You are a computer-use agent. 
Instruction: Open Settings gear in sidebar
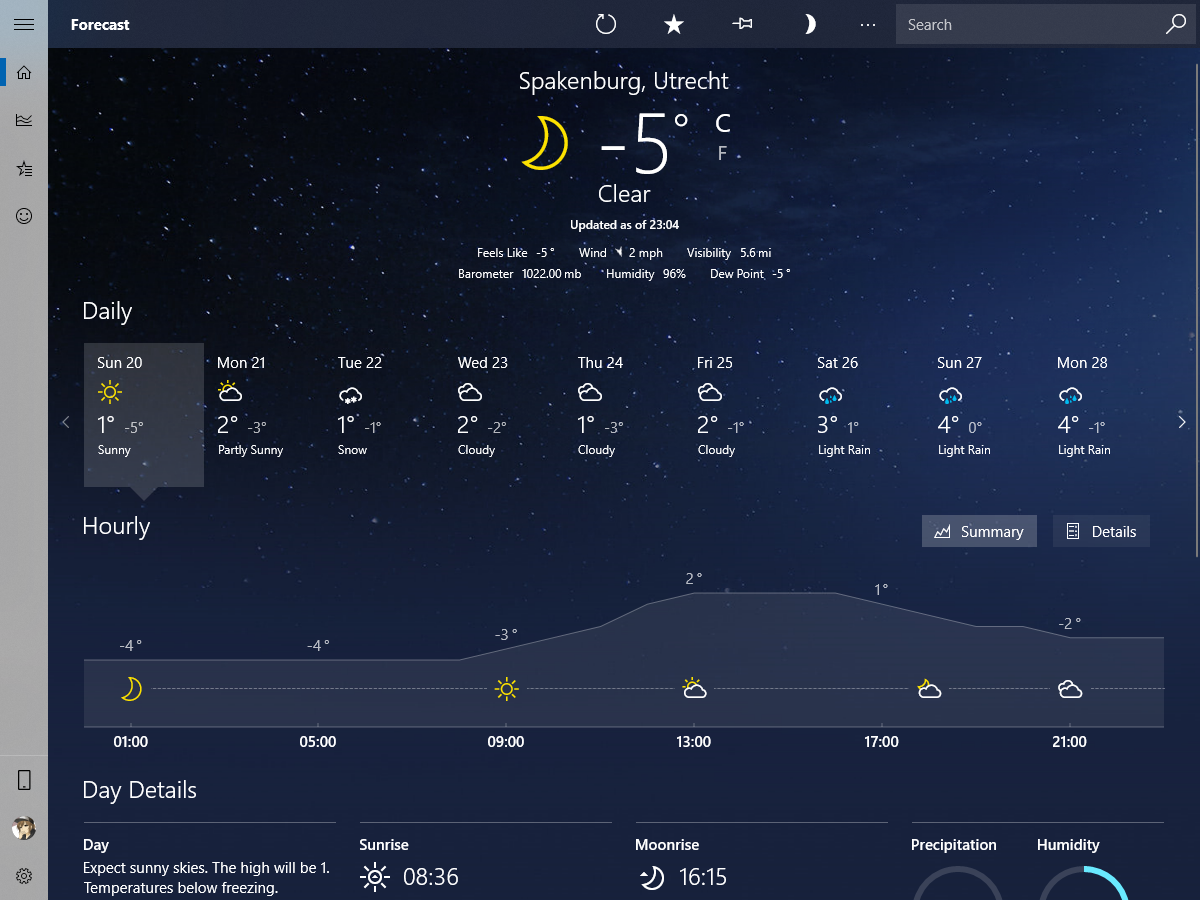pos(24,876)
